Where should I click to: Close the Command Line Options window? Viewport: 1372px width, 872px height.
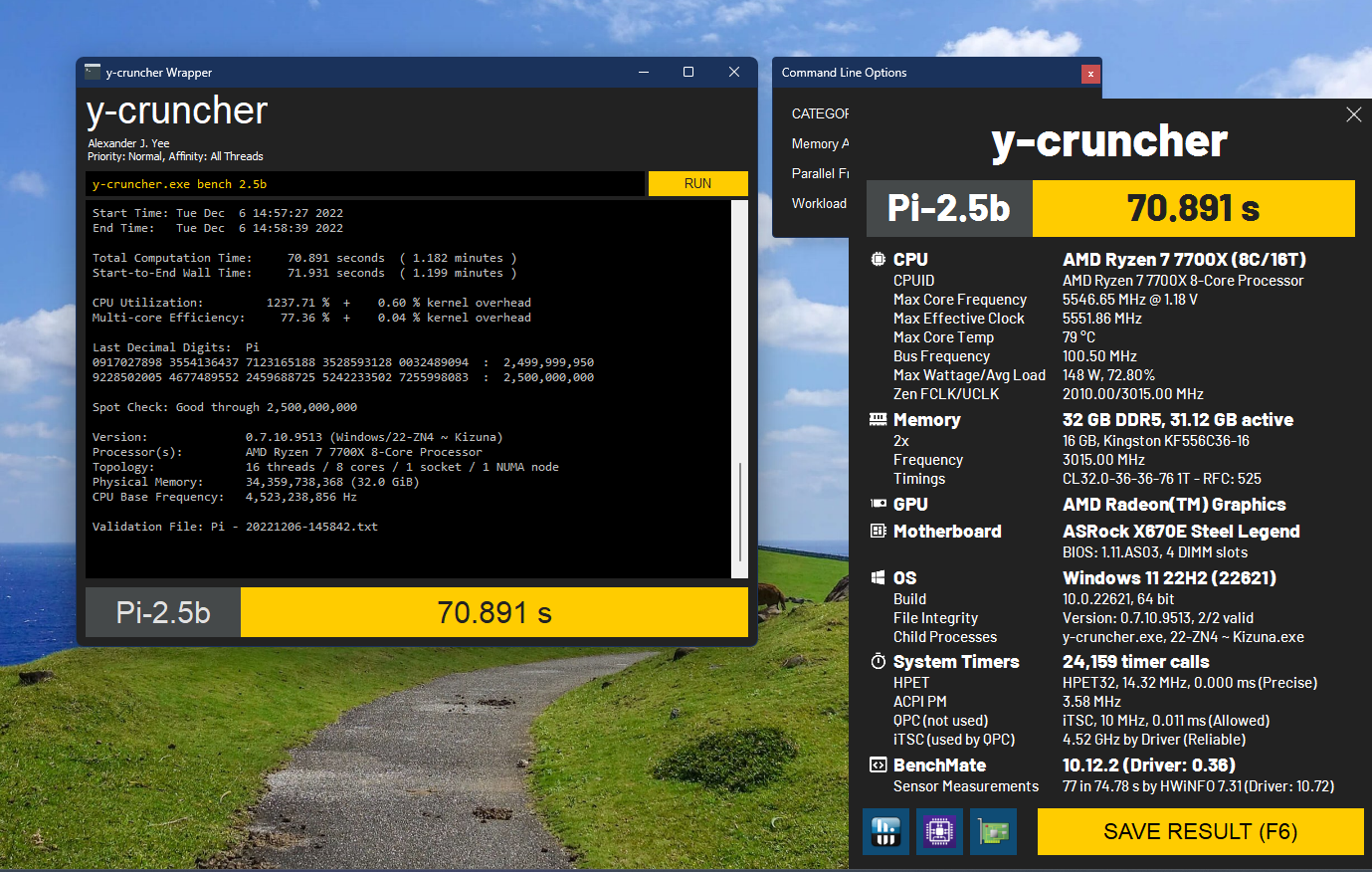(1090, 73)
